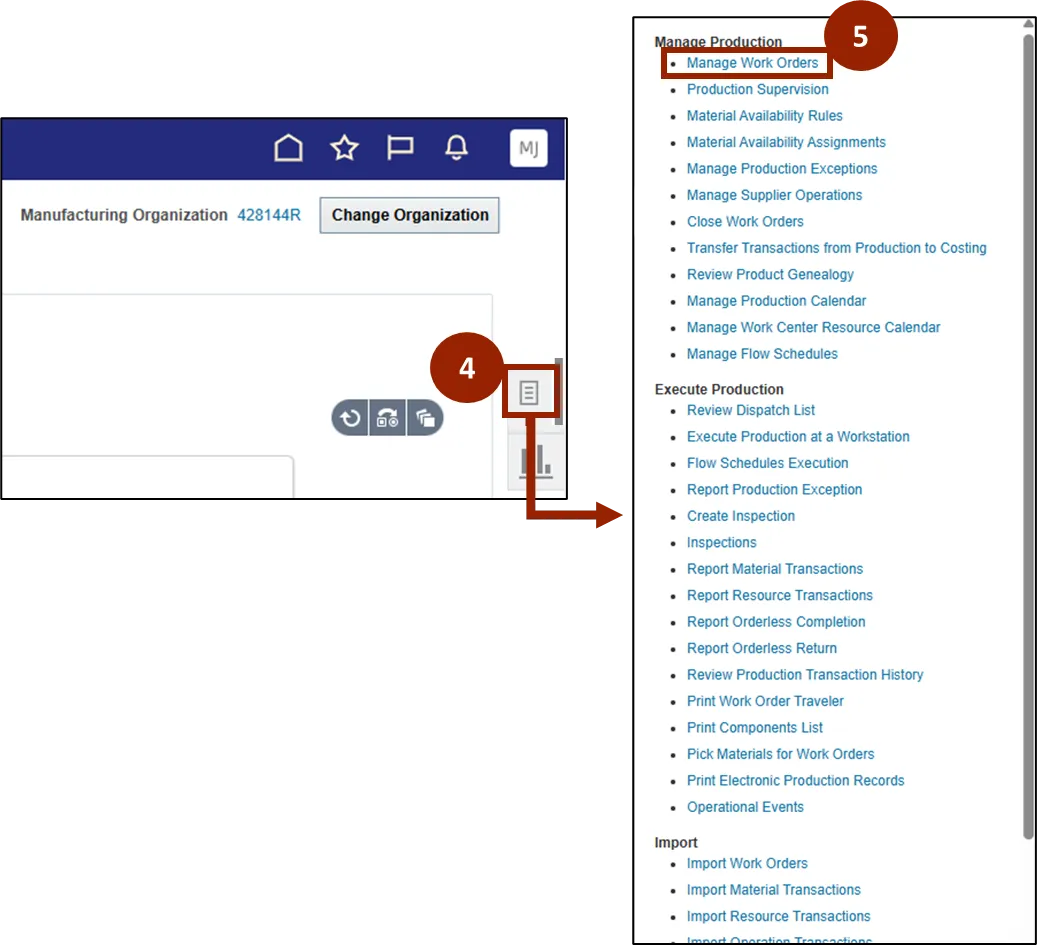Image resolution: width=1037 pixels, height=945 pixels.
Task: Open Import Resource Transactions
Action: pos(778,916)
